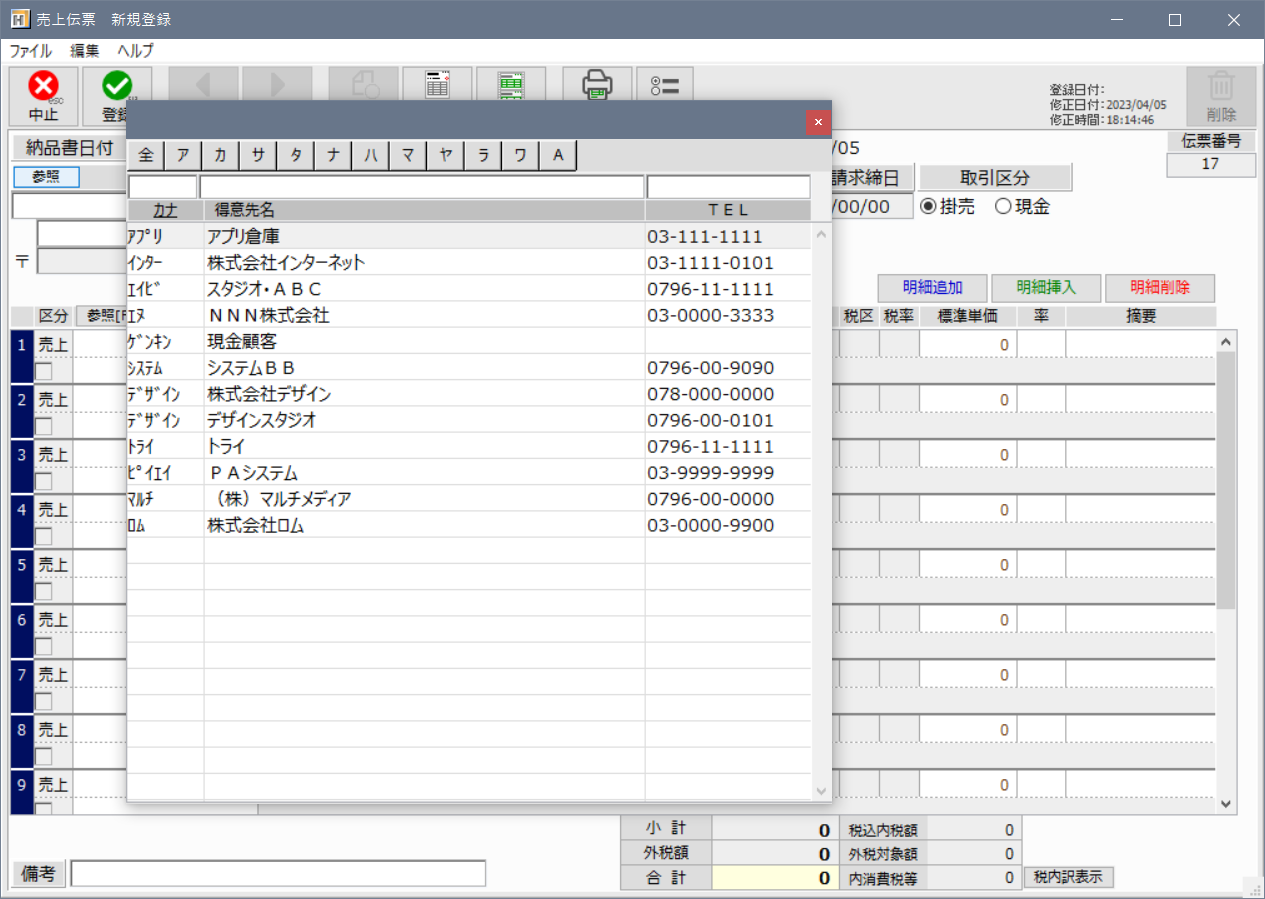Select the ア kana filter tab
This screenshot has width=1265, height=899.
(182, 155)
